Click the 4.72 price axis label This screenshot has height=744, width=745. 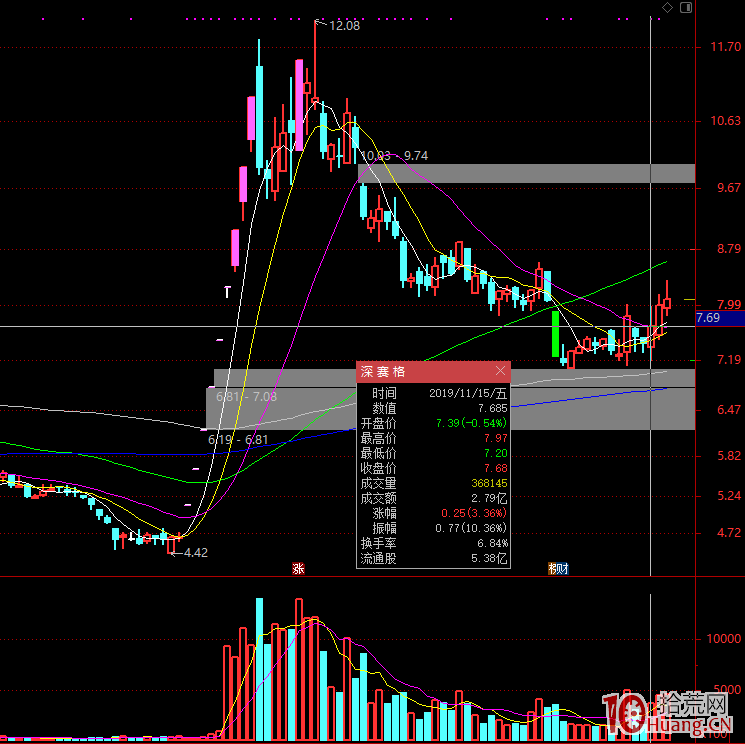[x=729, y=533]
